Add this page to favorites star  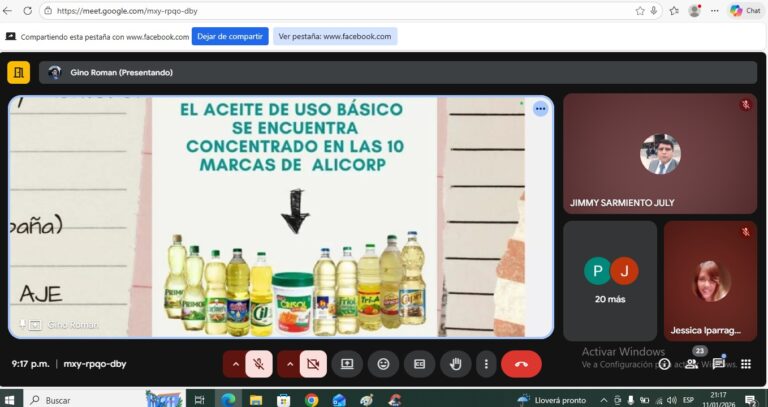click(640, 11)
